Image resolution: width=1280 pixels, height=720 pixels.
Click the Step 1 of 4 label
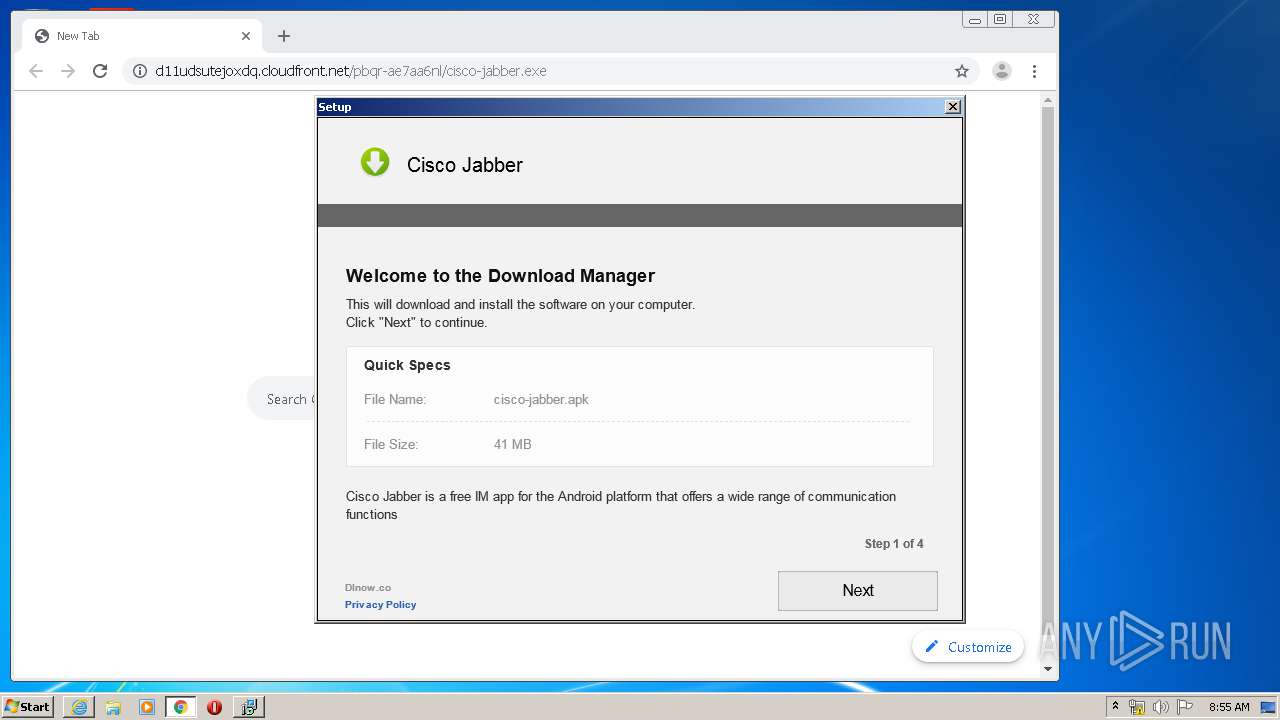(x=894, y=544)
